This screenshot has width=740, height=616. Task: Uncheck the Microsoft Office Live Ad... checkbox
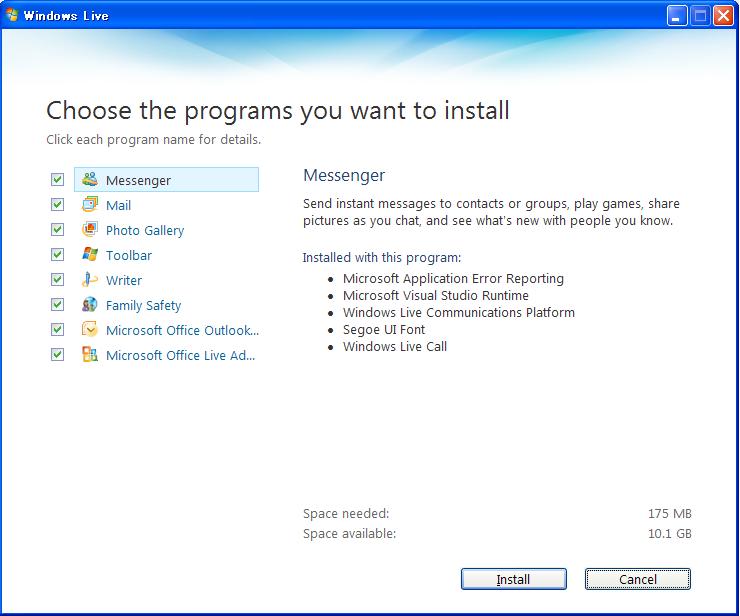point(58,354)
